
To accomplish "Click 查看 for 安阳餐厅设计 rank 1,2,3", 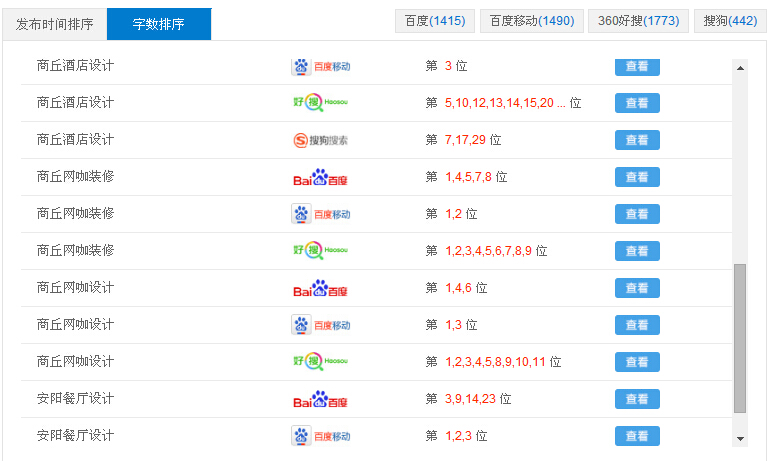I will pos(637,436).
